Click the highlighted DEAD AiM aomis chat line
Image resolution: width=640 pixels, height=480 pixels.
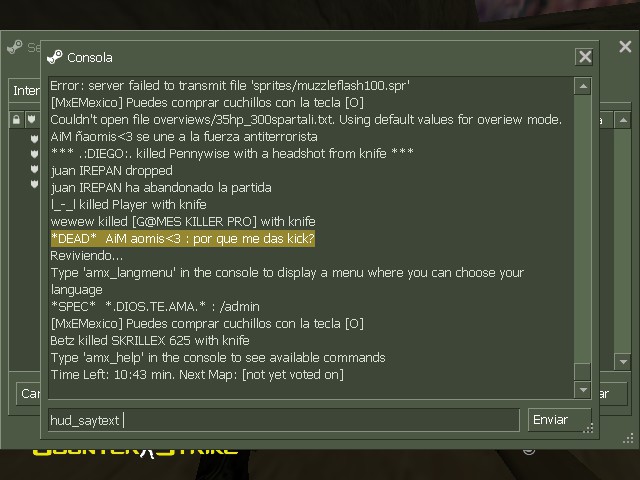(x=183, y=238)
